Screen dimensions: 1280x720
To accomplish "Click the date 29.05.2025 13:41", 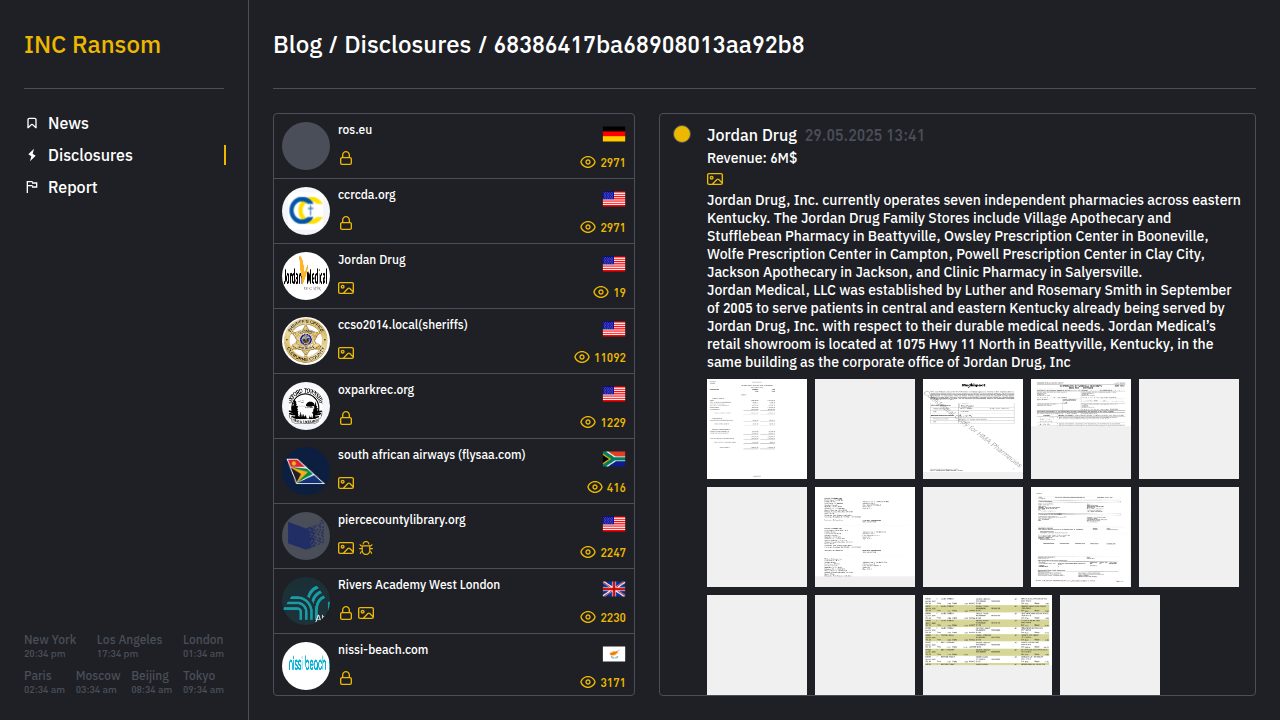I will click(865, 135).
